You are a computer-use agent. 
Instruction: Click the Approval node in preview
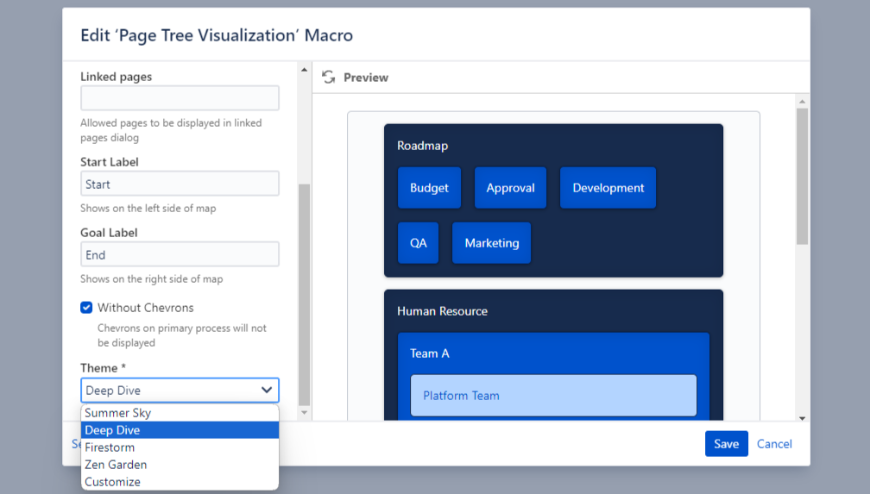click(510, 188)
